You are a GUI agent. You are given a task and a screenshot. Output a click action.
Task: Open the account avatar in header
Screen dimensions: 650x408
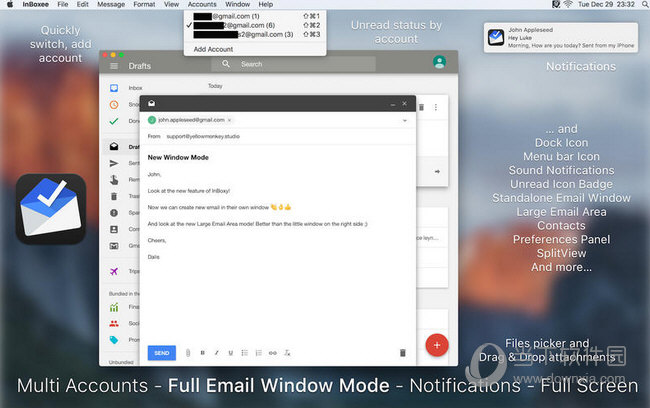439,62
